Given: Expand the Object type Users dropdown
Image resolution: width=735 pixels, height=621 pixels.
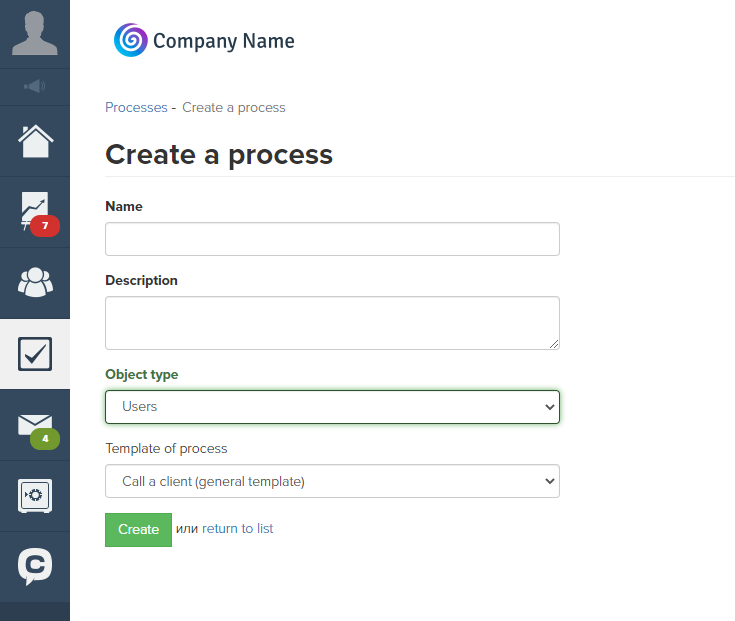Looking at the screenshot, I should [x=332, y=407].
